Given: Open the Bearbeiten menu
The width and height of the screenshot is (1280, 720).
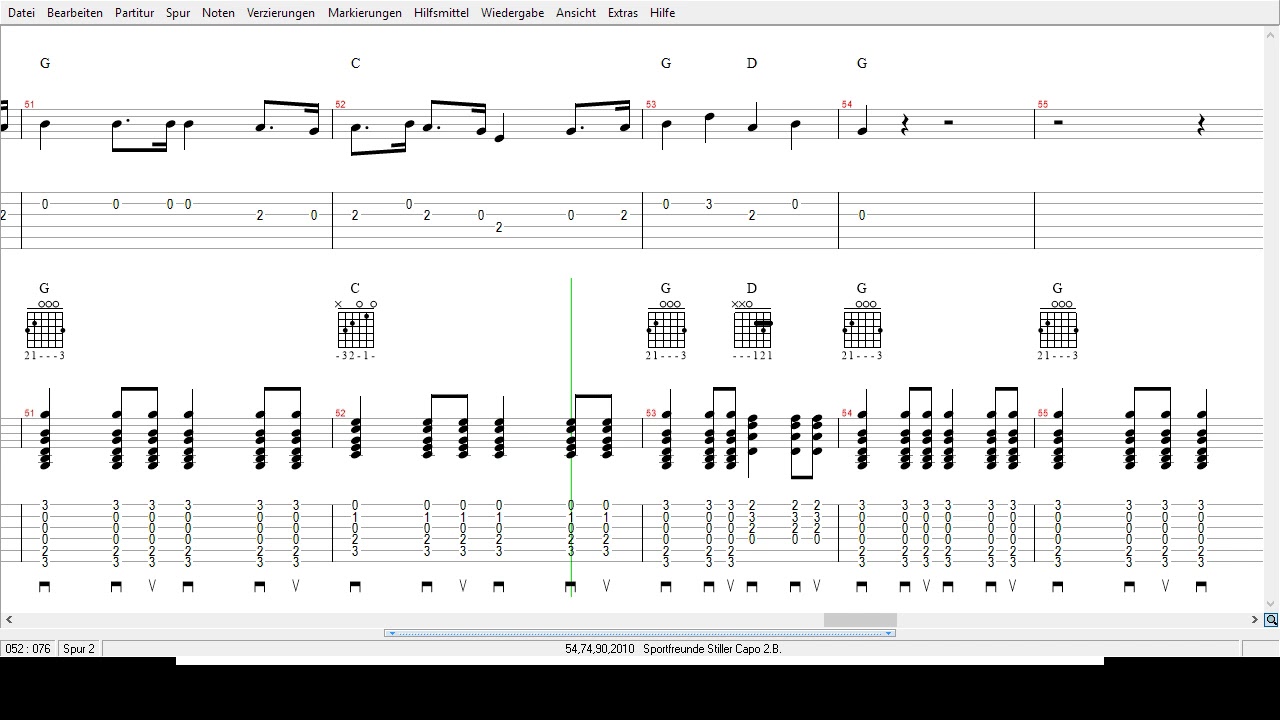Looking at the screenshot, I should [75, 13].
